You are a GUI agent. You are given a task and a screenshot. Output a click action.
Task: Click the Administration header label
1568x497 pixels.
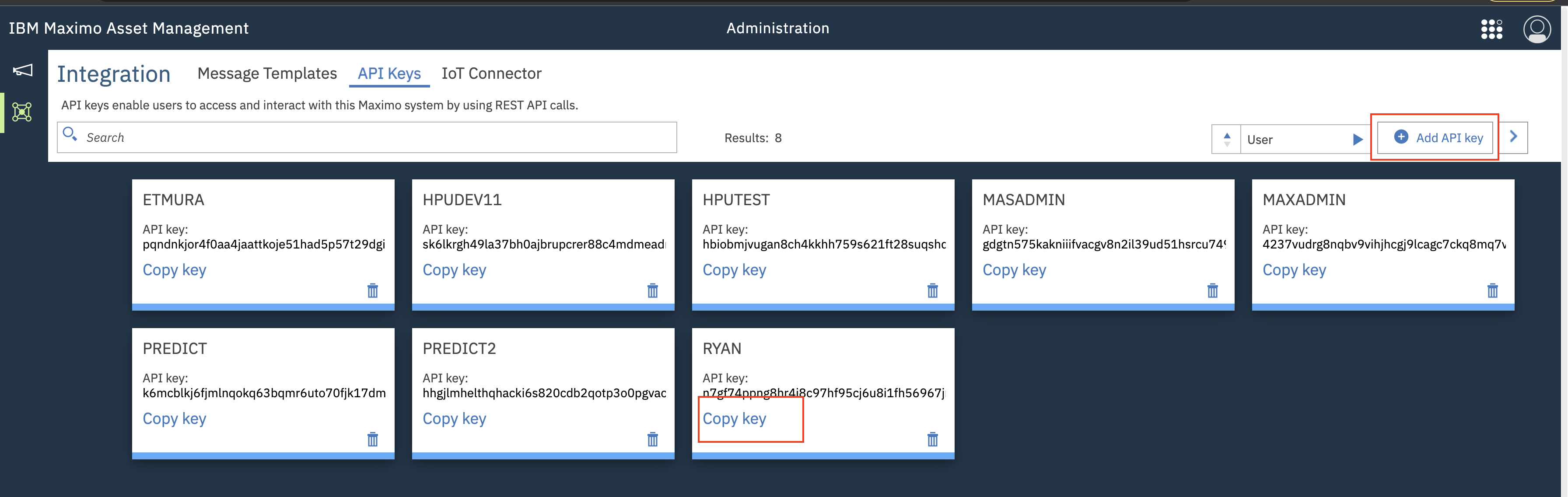click(x=777, y=28)
